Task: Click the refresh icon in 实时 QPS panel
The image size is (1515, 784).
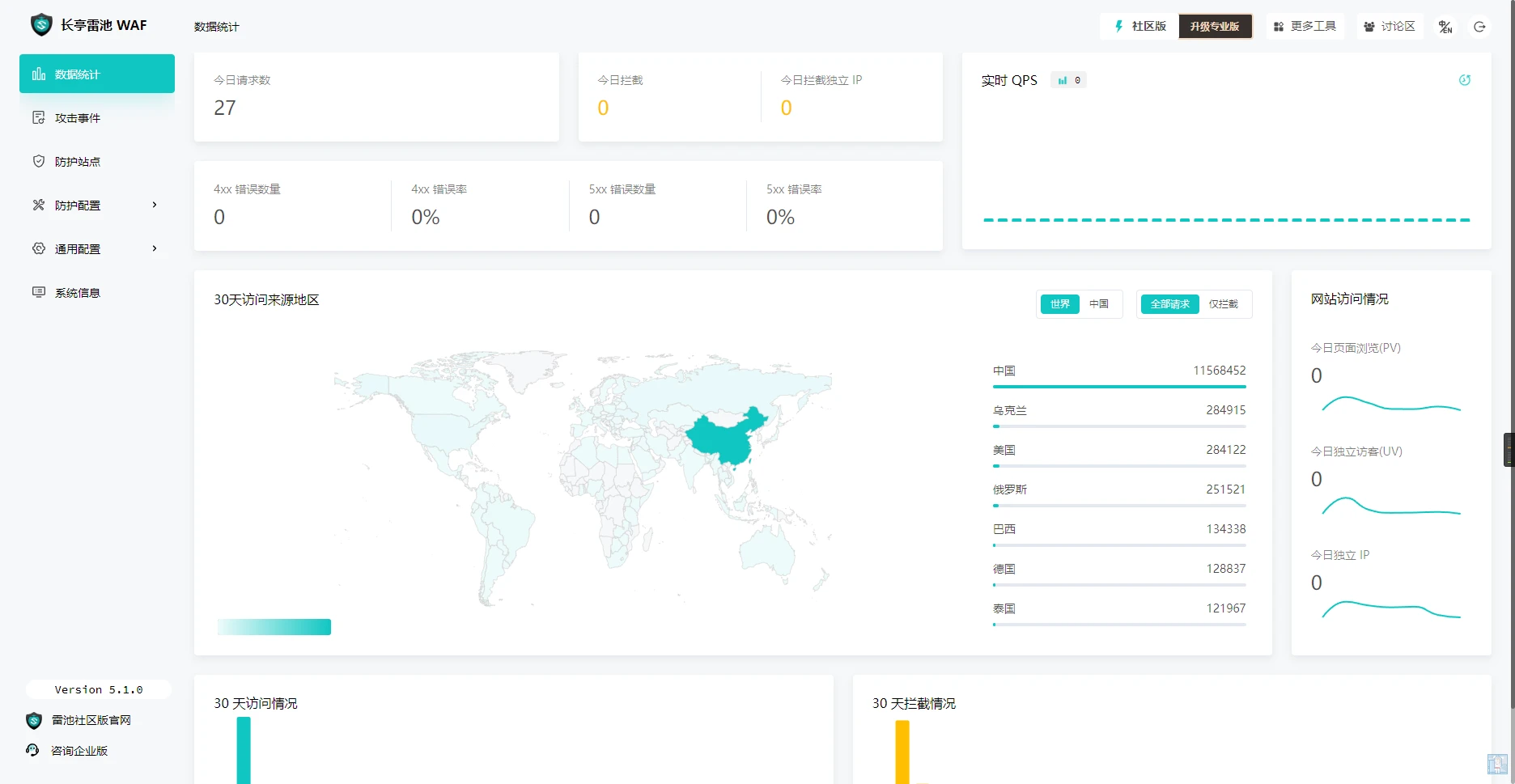Action: [1464, 80]
